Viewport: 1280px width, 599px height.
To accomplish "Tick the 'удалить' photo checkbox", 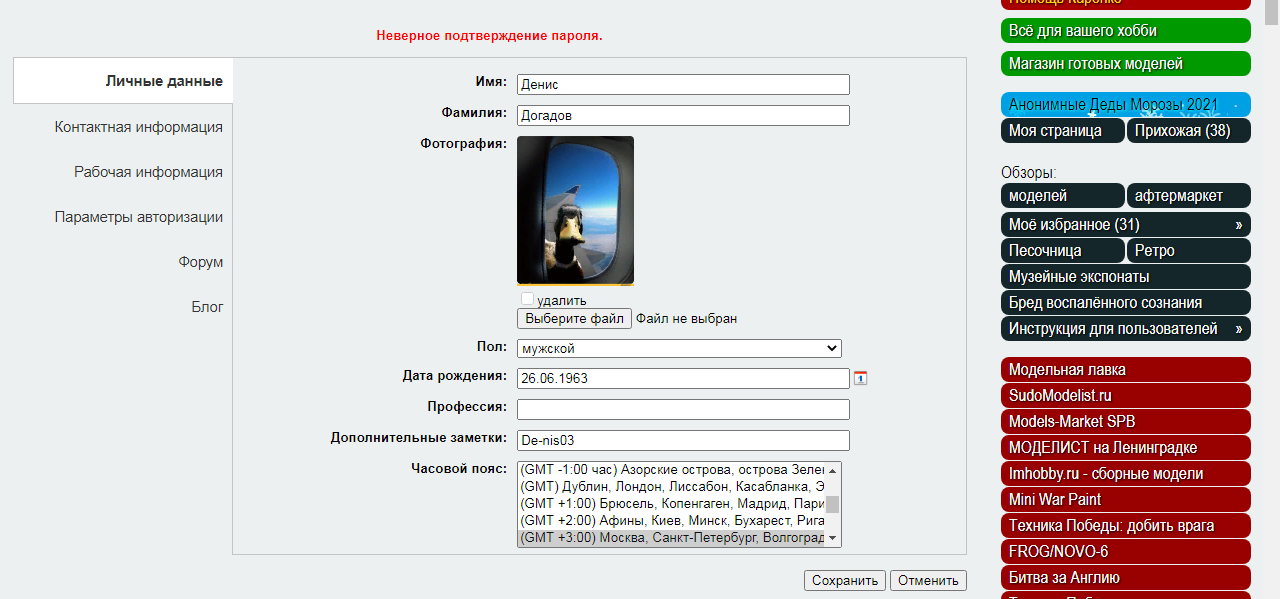I will [527, 299].
